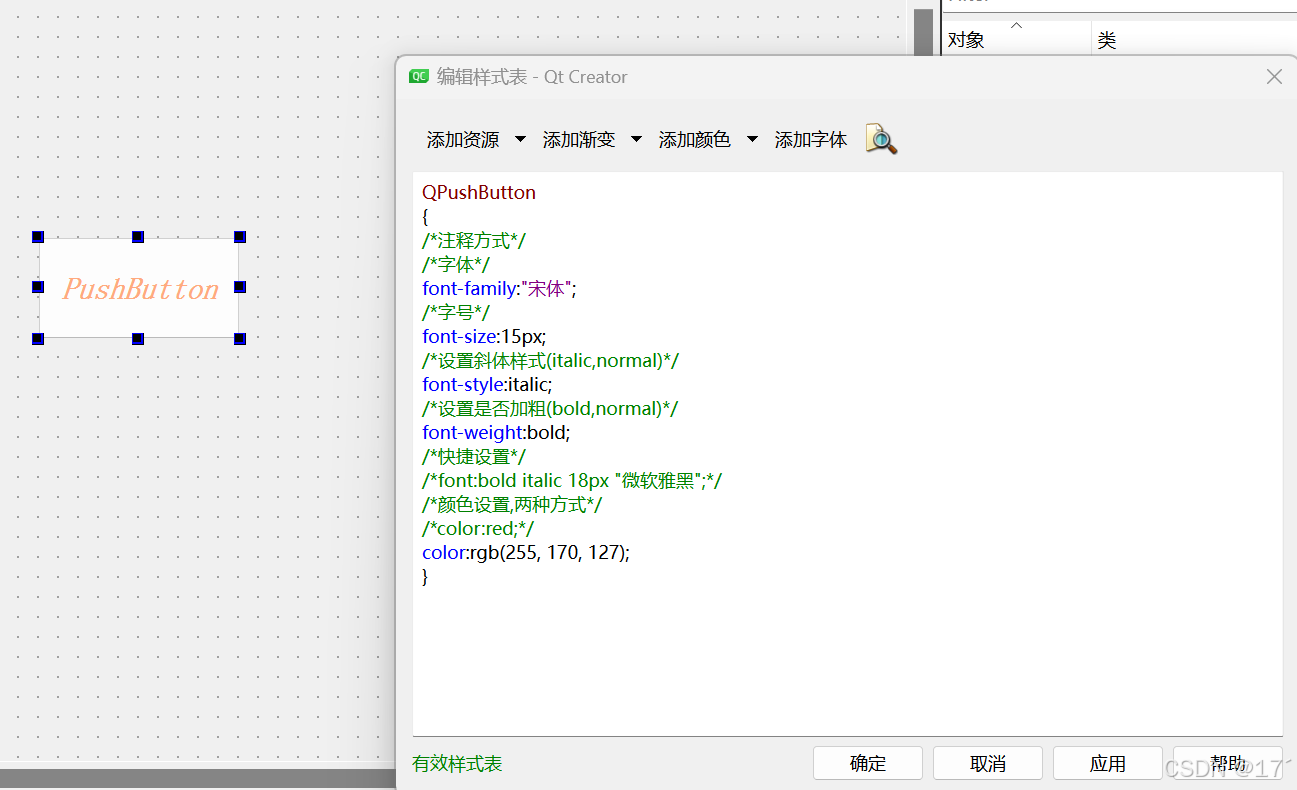Click the /*快捷设置*/ comment line
This screenshot has height=790, width=1297.
pyautogui.click(x=474, y=456)
